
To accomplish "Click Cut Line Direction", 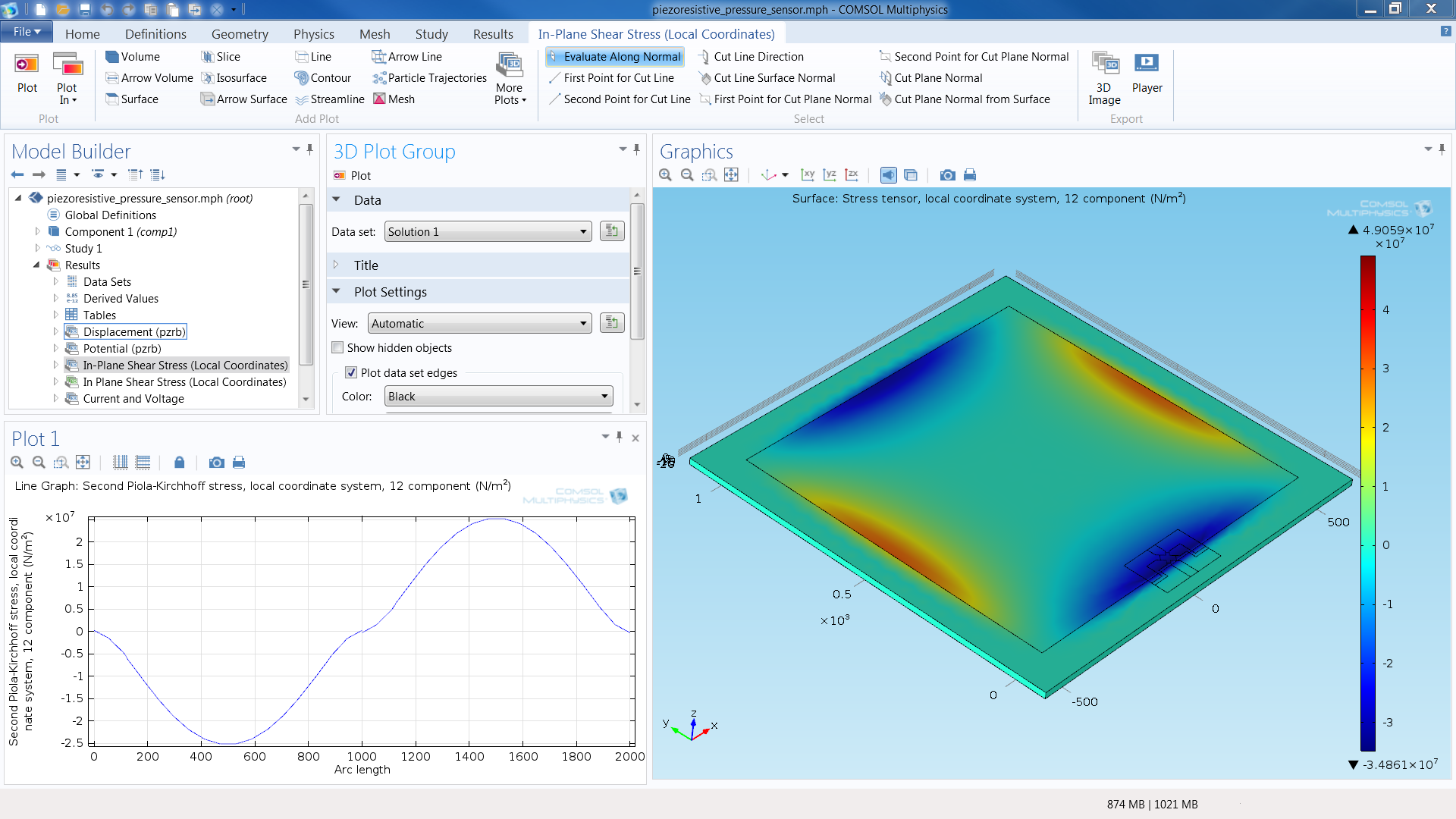I will click(x=751, y=57).
